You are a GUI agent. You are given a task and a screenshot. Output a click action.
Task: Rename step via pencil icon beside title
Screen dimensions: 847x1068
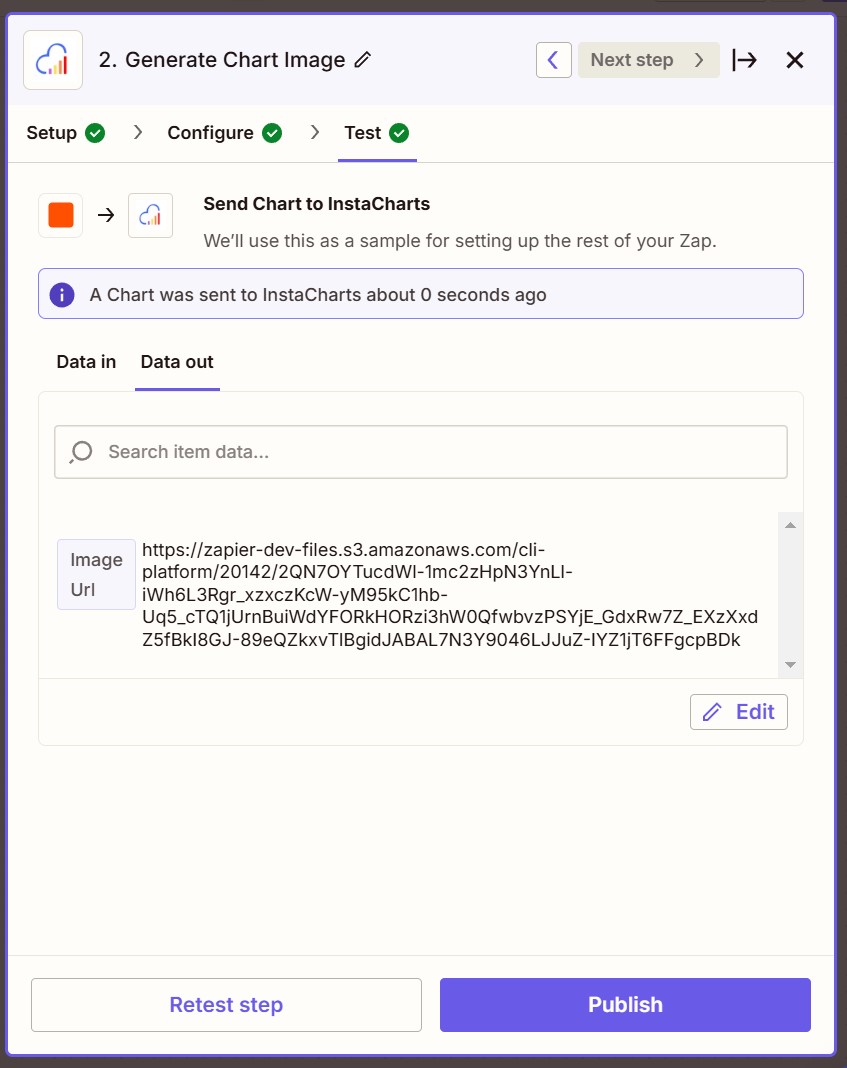[x=363, y=60]
